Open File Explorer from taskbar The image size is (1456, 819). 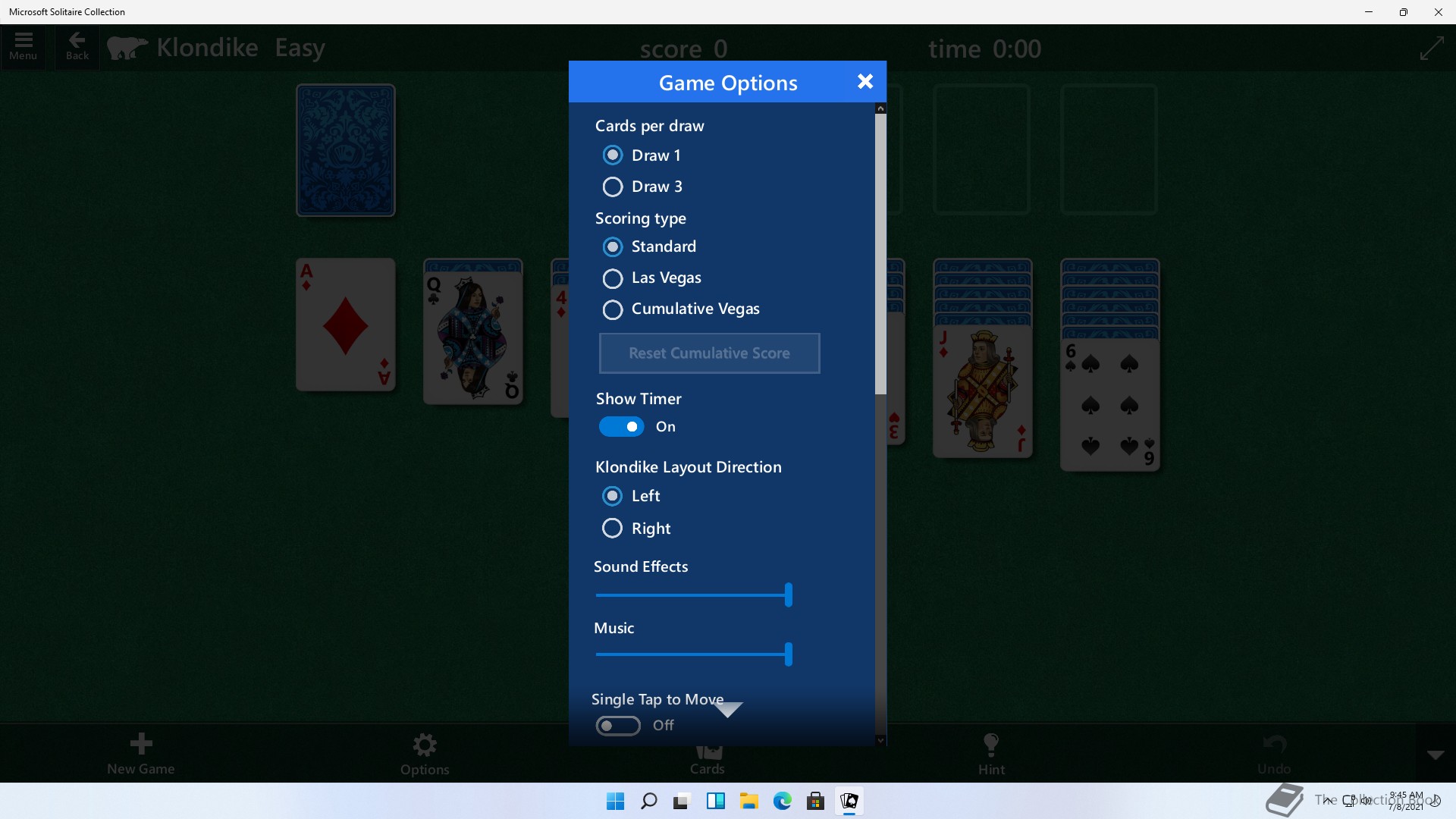point(748,801)
